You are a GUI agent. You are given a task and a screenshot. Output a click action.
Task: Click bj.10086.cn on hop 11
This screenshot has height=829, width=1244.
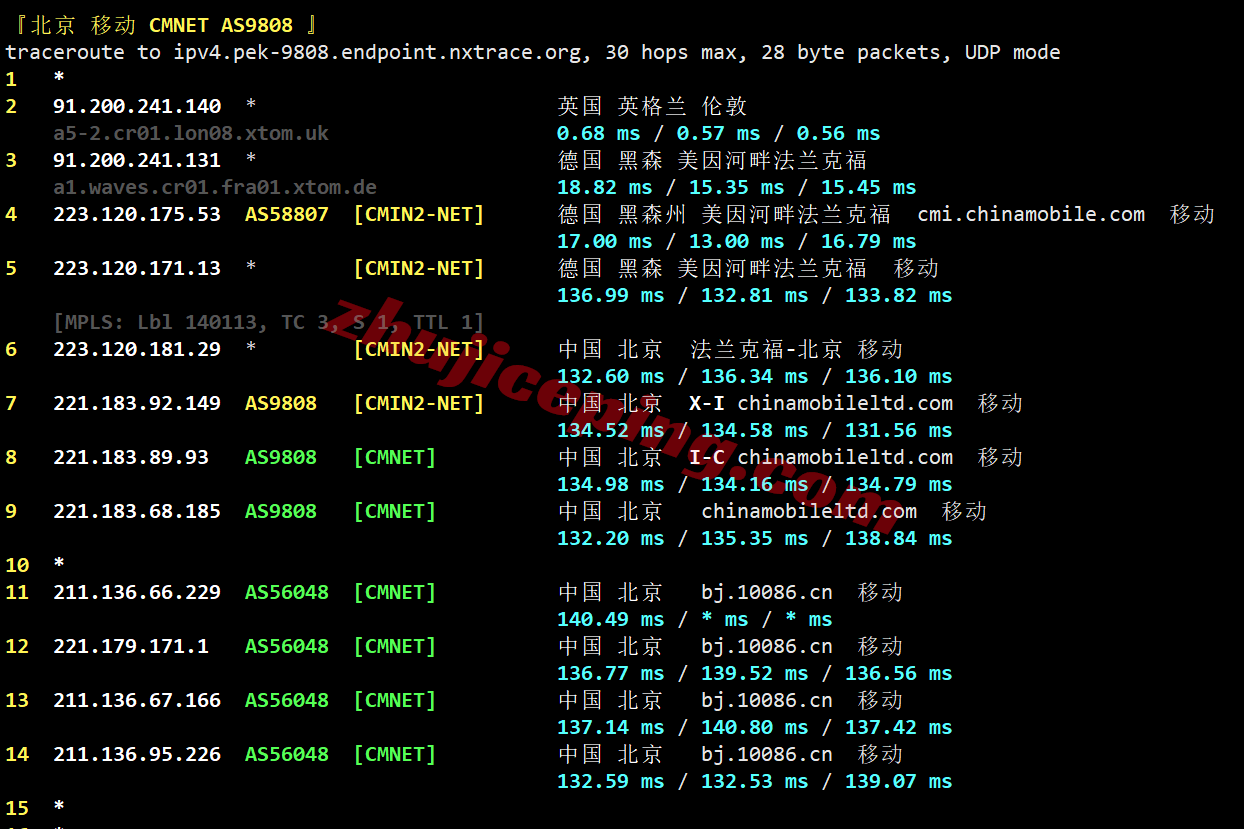[x=767, y=592]
